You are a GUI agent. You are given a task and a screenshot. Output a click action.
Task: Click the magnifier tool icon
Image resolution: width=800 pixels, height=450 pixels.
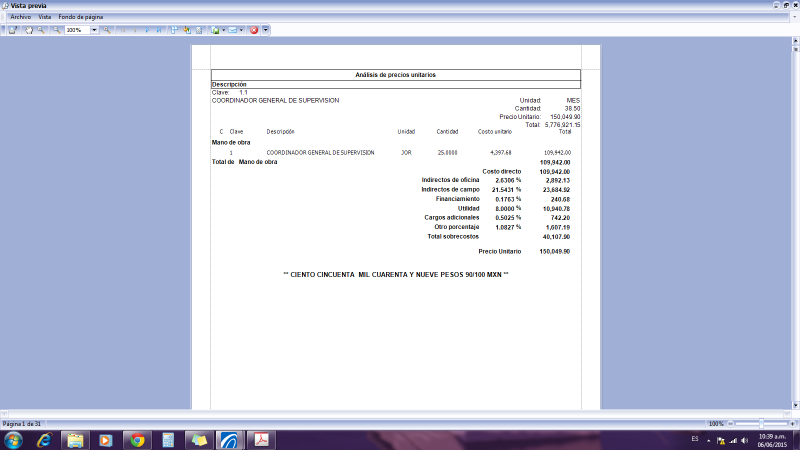coord(41,30)
